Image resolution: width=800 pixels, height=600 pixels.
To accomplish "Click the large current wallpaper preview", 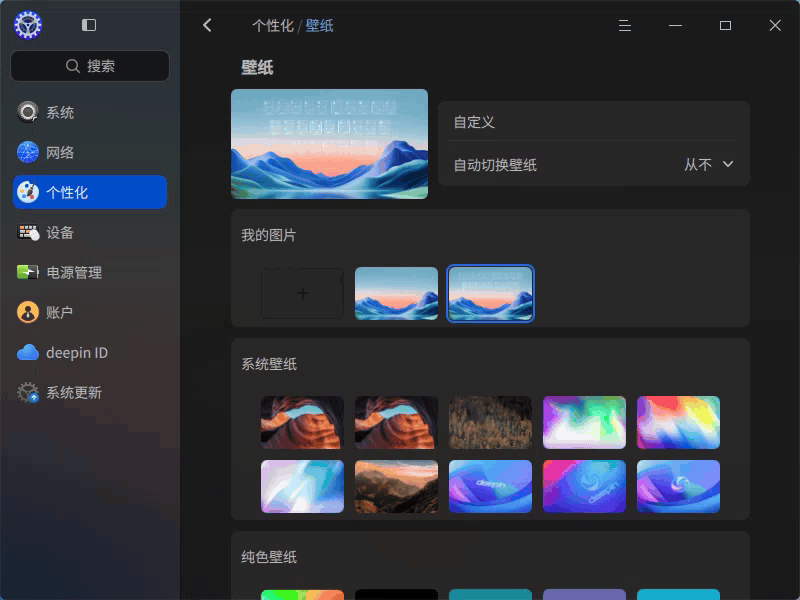I will coord(330,144).
